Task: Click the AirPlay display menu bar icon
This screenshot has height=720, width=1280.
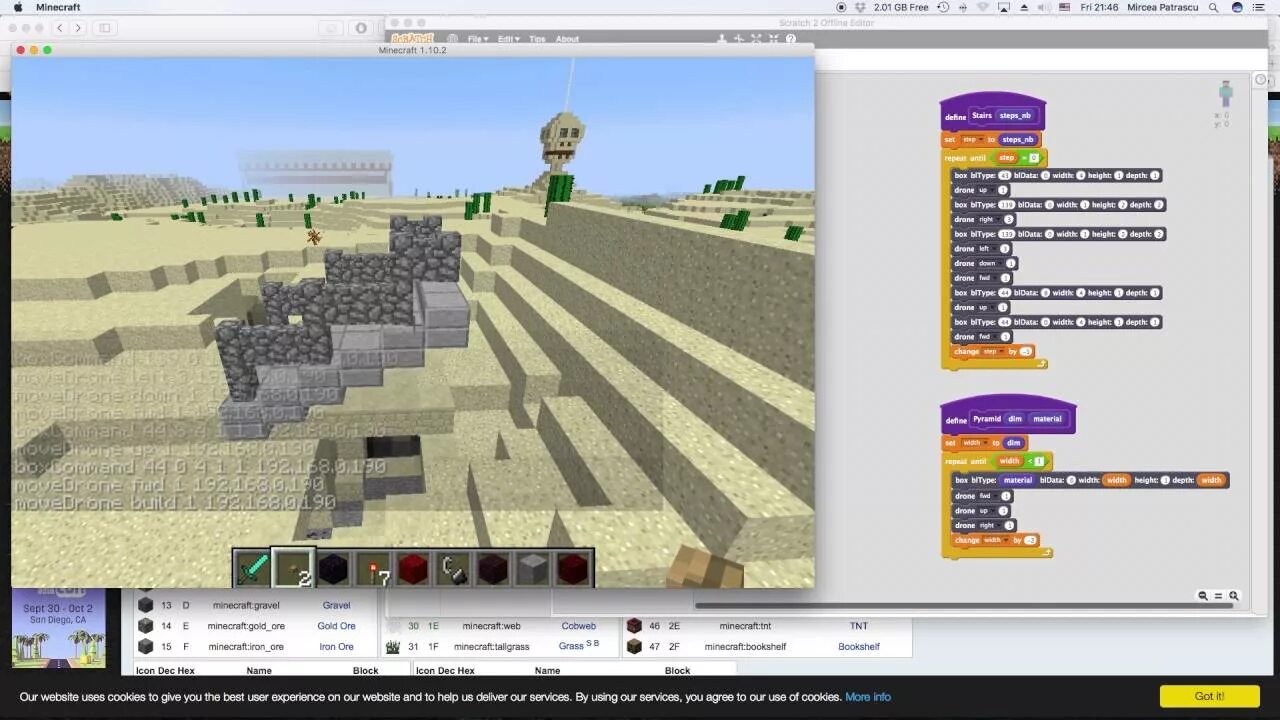Action: pyautogui.click(x=1004, y=7)
